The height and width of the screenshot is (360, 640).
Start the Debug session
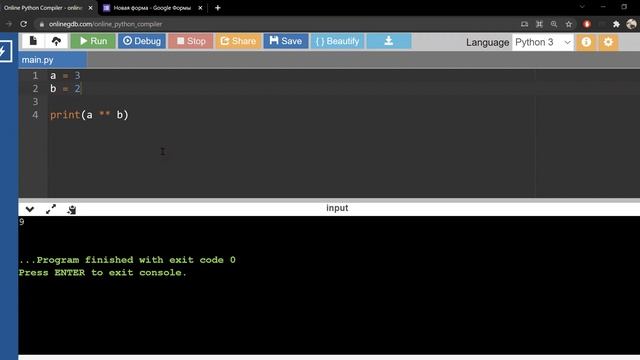coord(142,41)
